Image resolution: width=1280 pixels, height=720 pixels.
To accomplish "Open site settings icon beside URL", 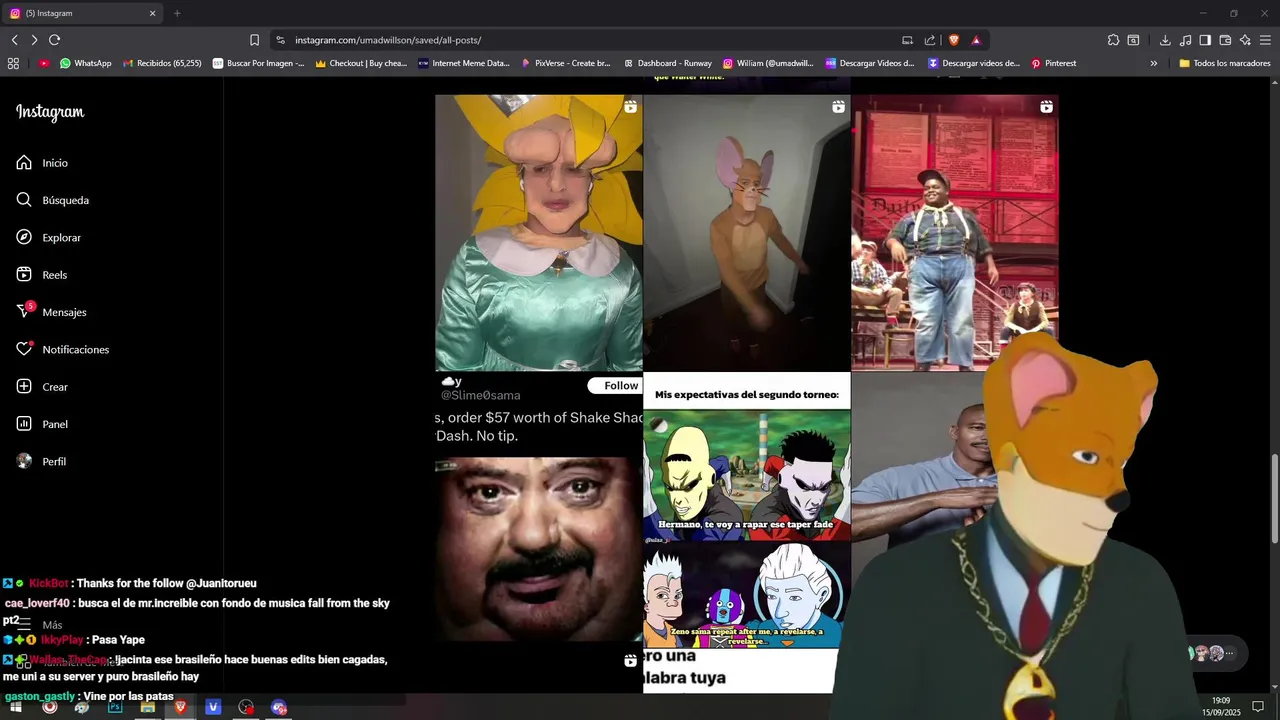I will click(x=280, y=40).
